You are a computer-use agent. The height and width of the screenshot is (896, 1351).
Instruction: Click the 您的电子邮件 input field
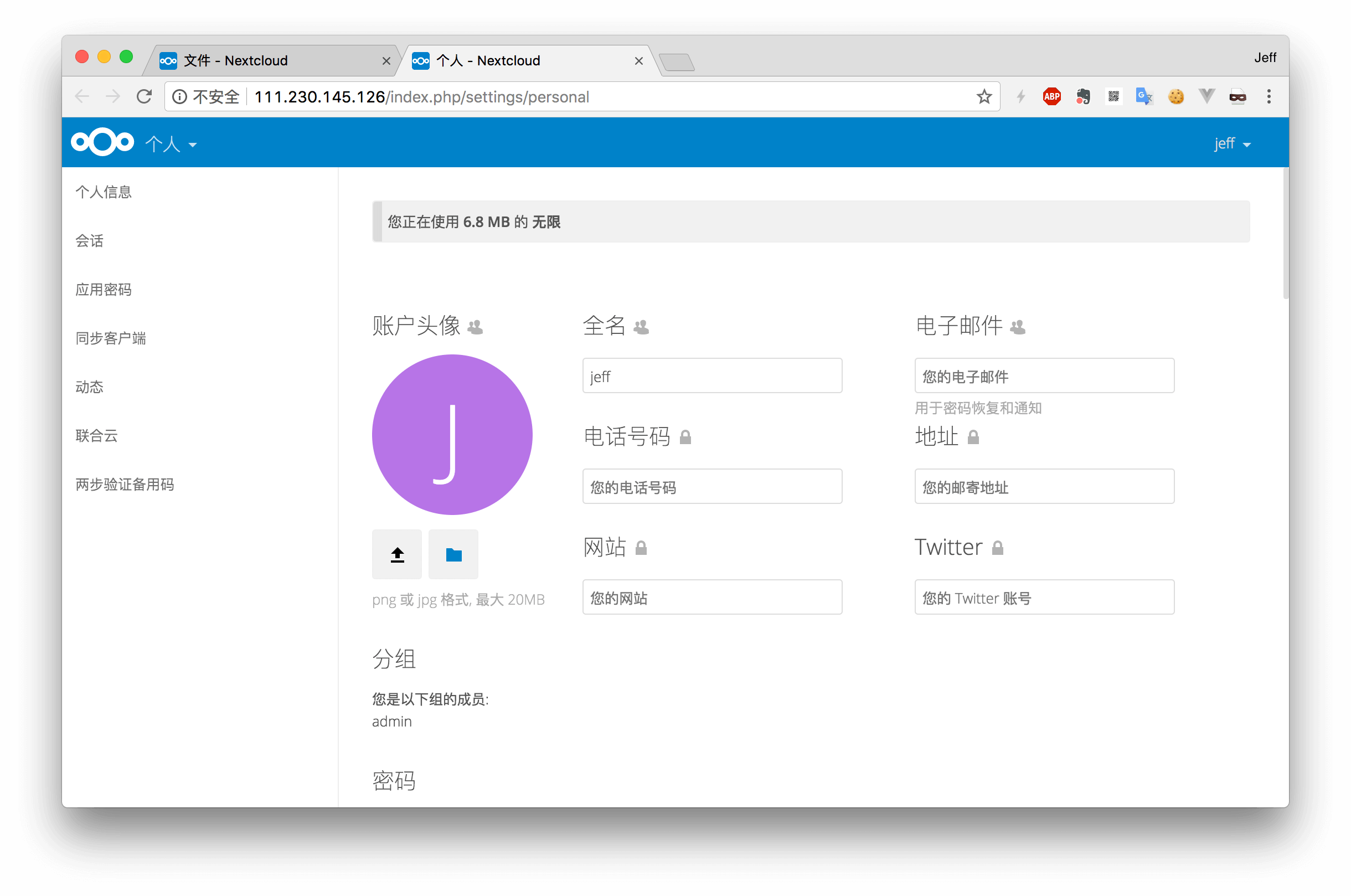1044,375
